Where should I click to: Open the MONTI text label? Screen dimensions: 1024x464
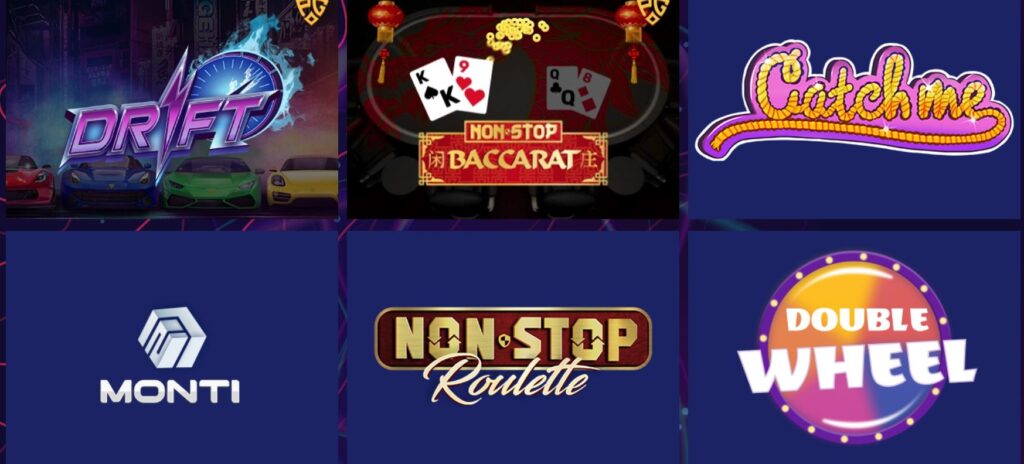[x=170, y=391]
